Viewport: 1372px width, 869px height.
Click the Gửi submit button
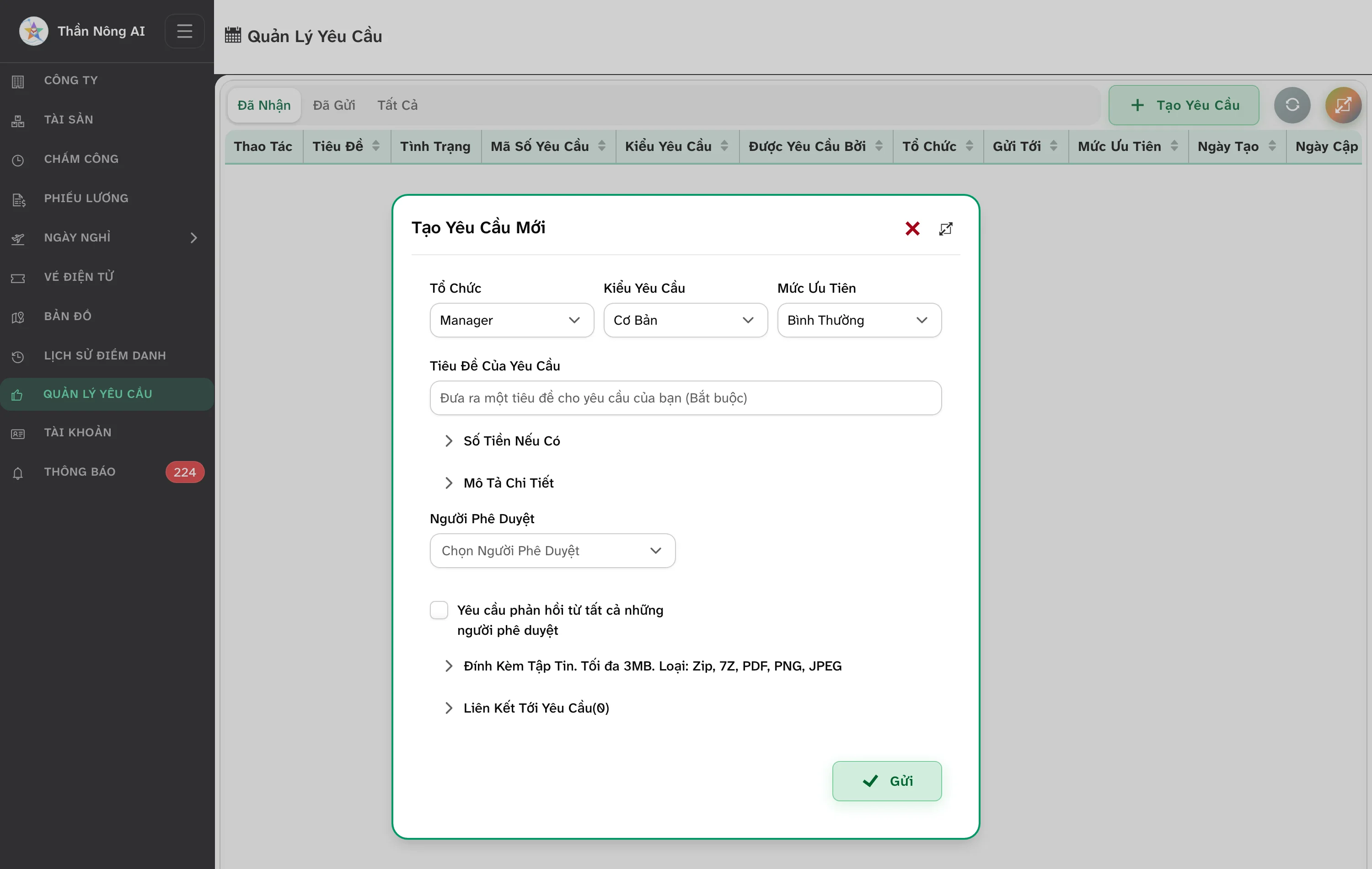887,781
